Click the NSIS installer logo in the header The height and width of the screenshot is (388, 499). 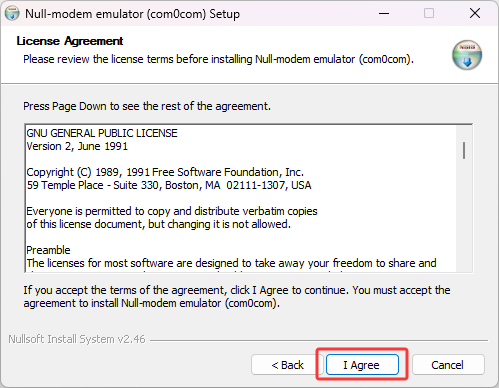pos(467,55)
